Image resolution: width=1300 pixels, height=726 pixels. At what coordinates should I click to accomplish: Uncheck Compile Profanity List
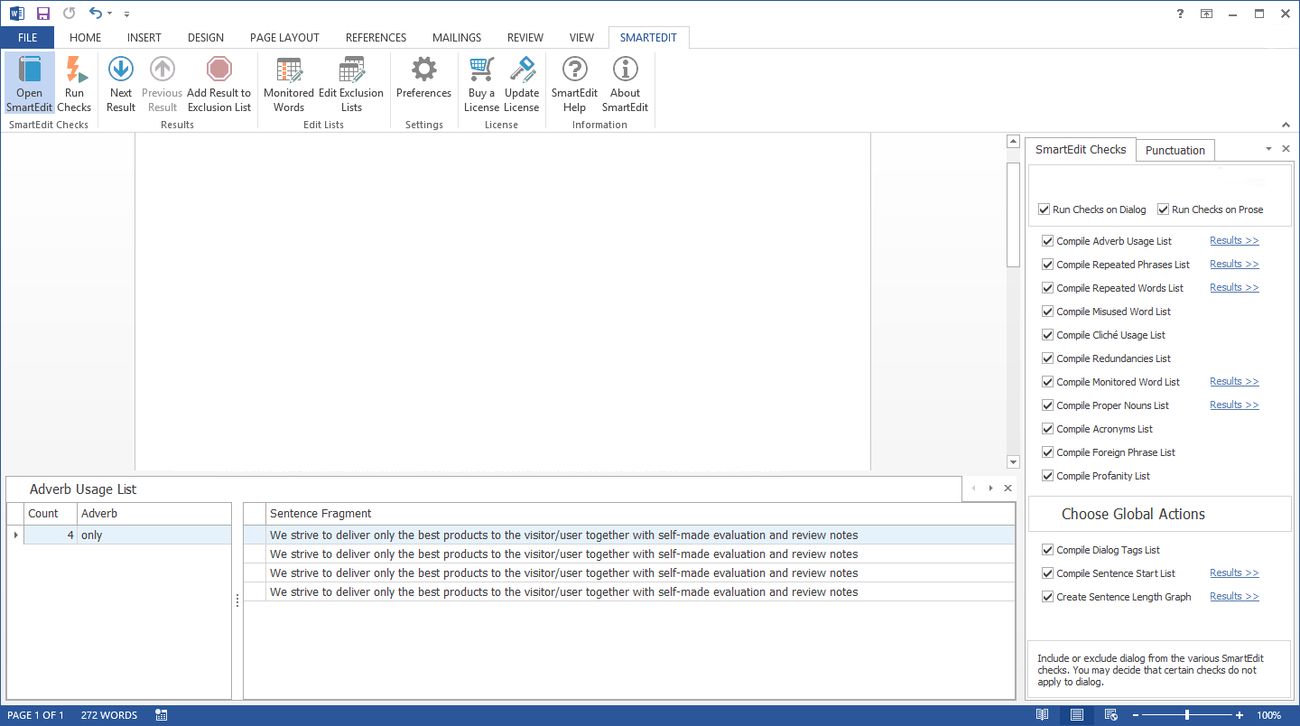tap(1047, 476)
